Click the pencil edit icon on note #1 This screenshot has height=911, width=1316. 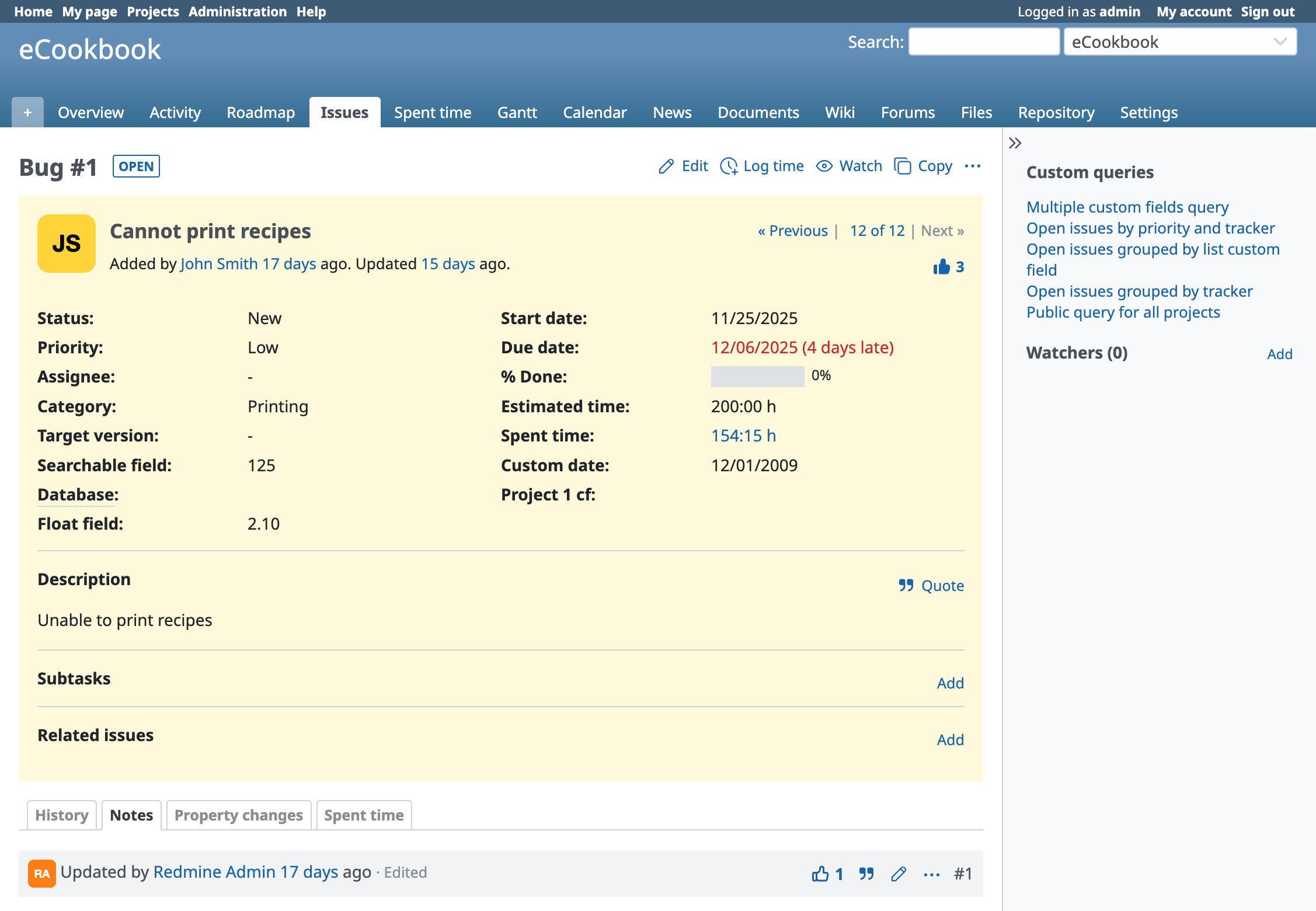point(899,874)
